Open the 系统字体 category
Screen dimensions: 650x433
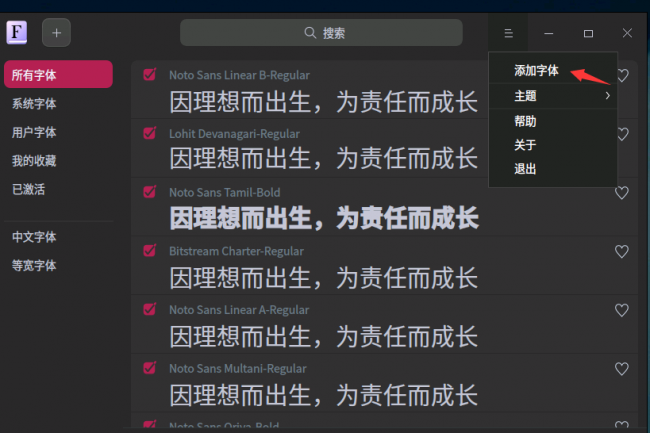tap(34, 104)
